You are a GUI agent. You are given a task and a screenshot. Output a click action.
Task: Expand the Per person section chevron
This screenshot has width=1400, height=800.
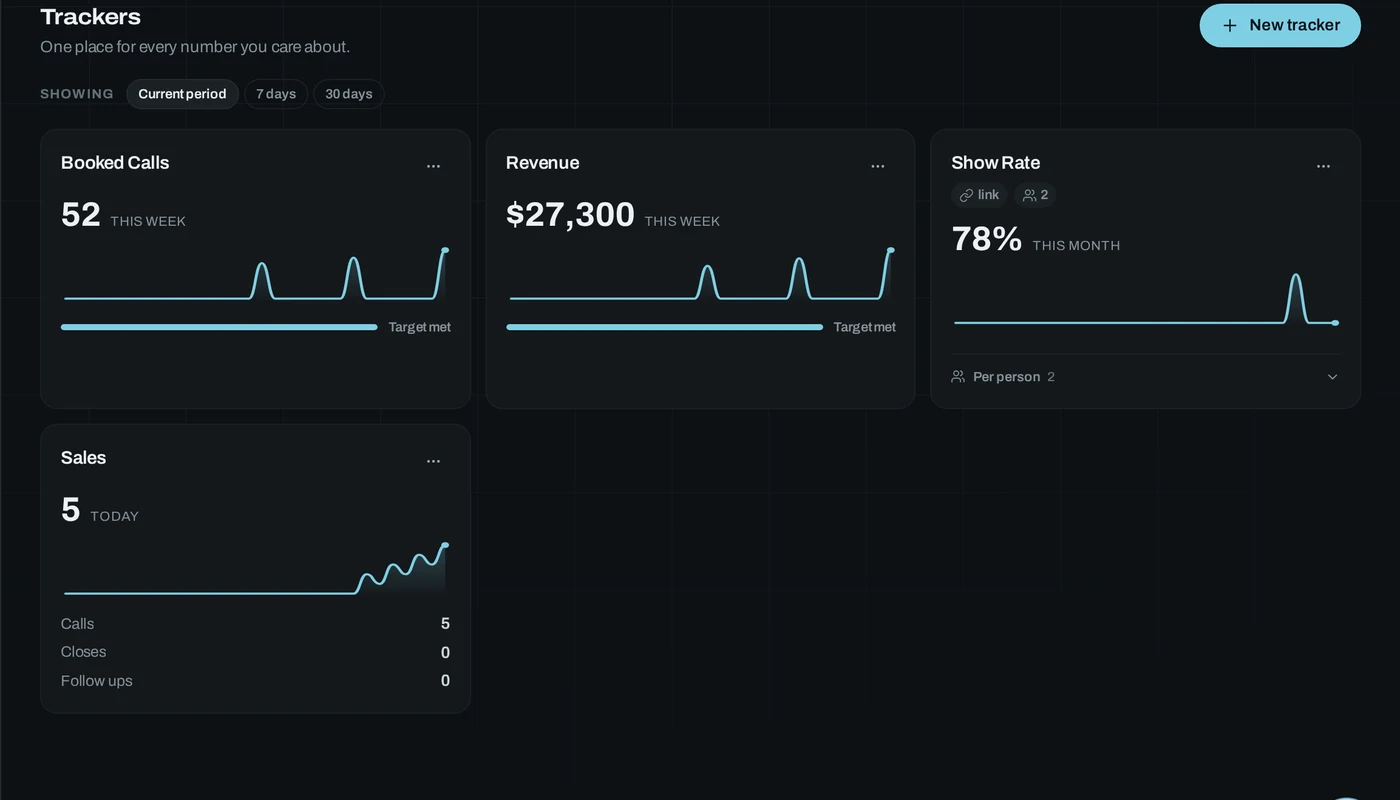1332,377
